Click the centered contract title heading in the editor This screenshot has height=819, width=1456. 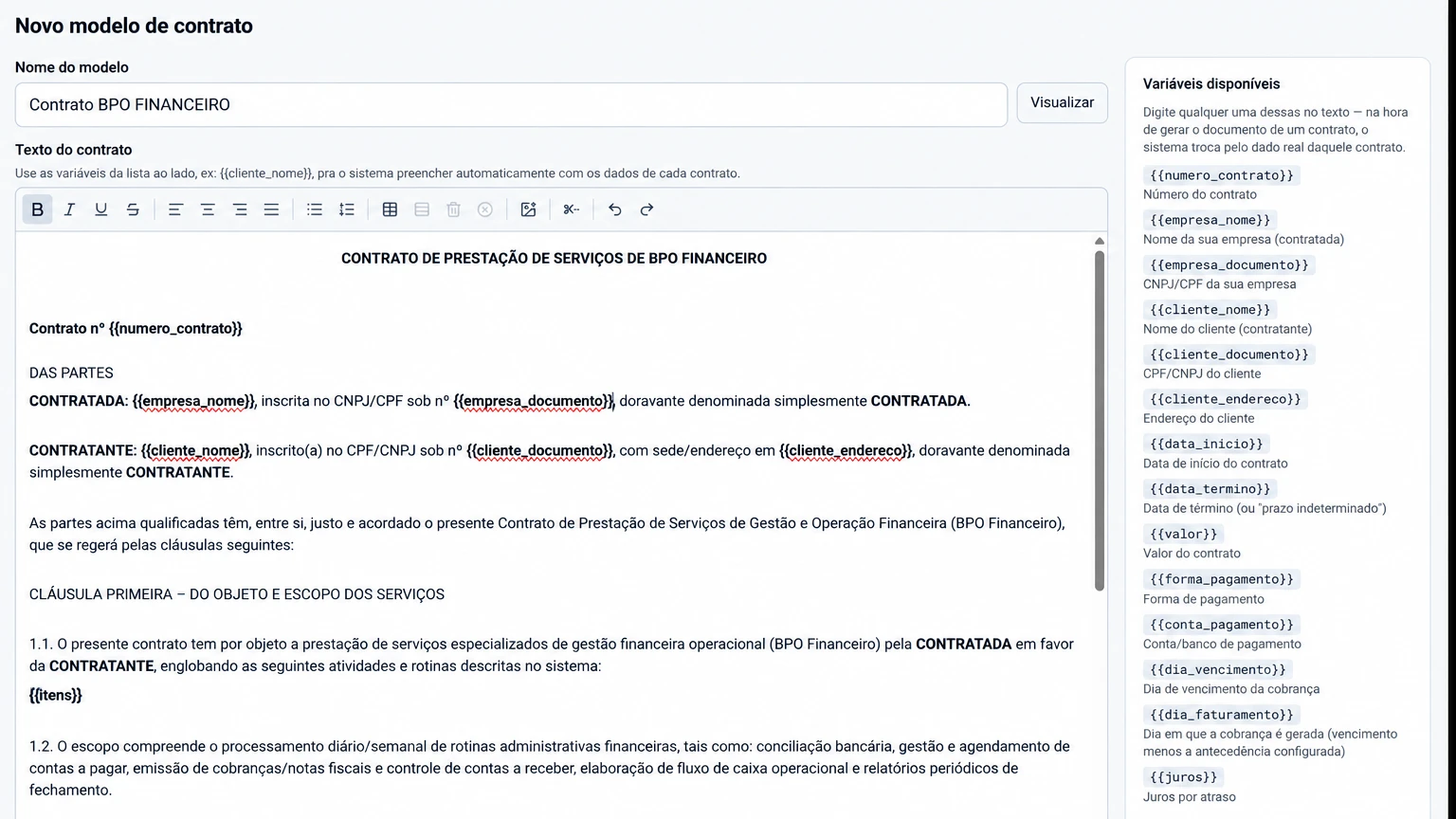point(554,258)
